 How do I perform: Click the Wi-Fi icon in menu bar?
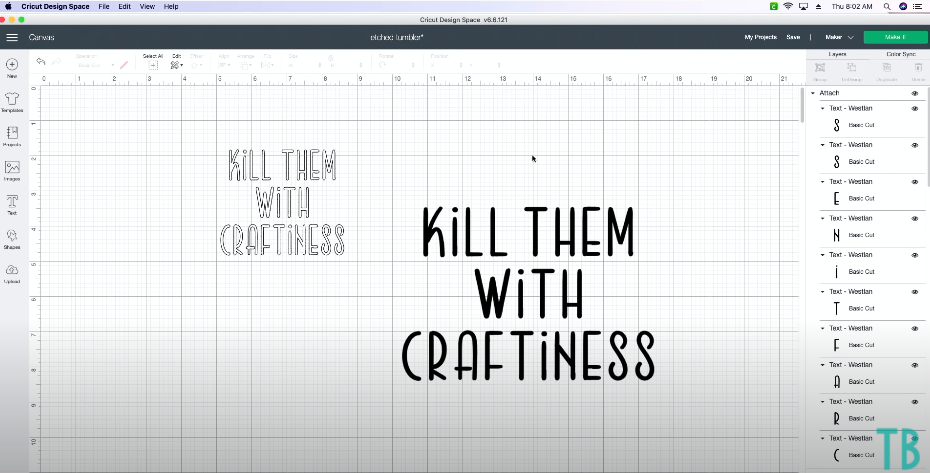(x=788, y=7)
